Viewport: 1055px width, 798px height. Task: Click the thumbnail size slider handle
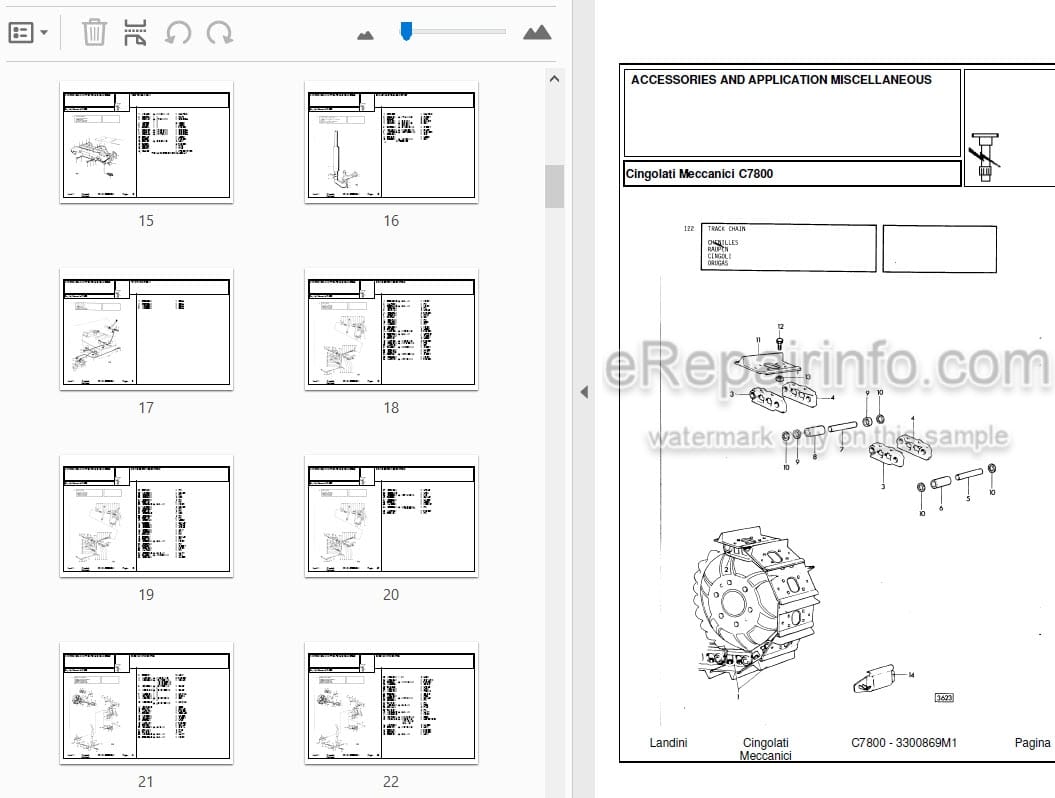406,31
